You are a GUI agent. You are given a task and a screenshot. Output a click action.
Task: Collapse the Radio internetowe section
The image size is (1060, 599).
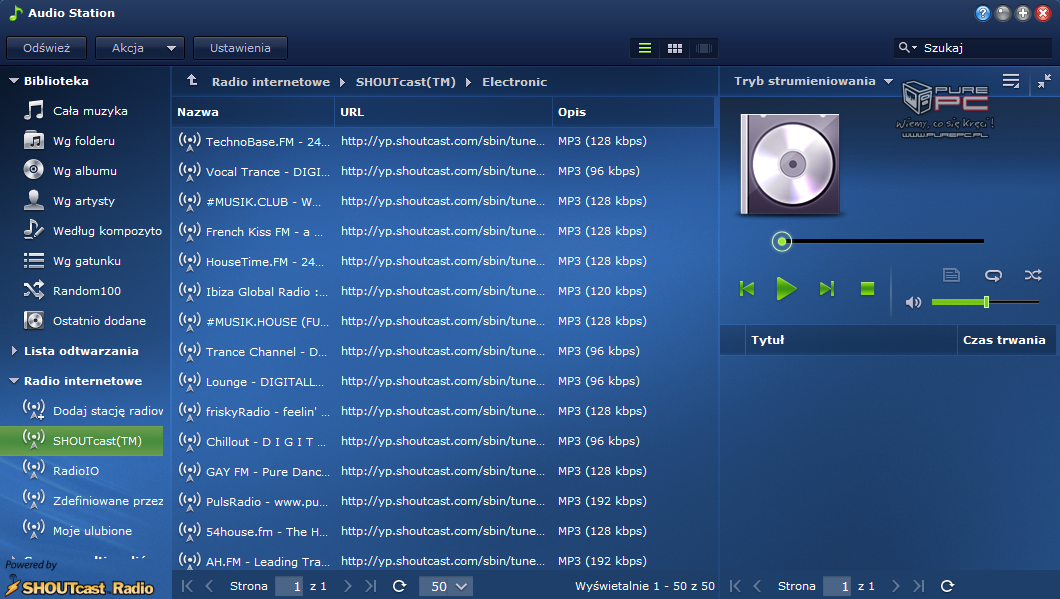tap(14, 381)
